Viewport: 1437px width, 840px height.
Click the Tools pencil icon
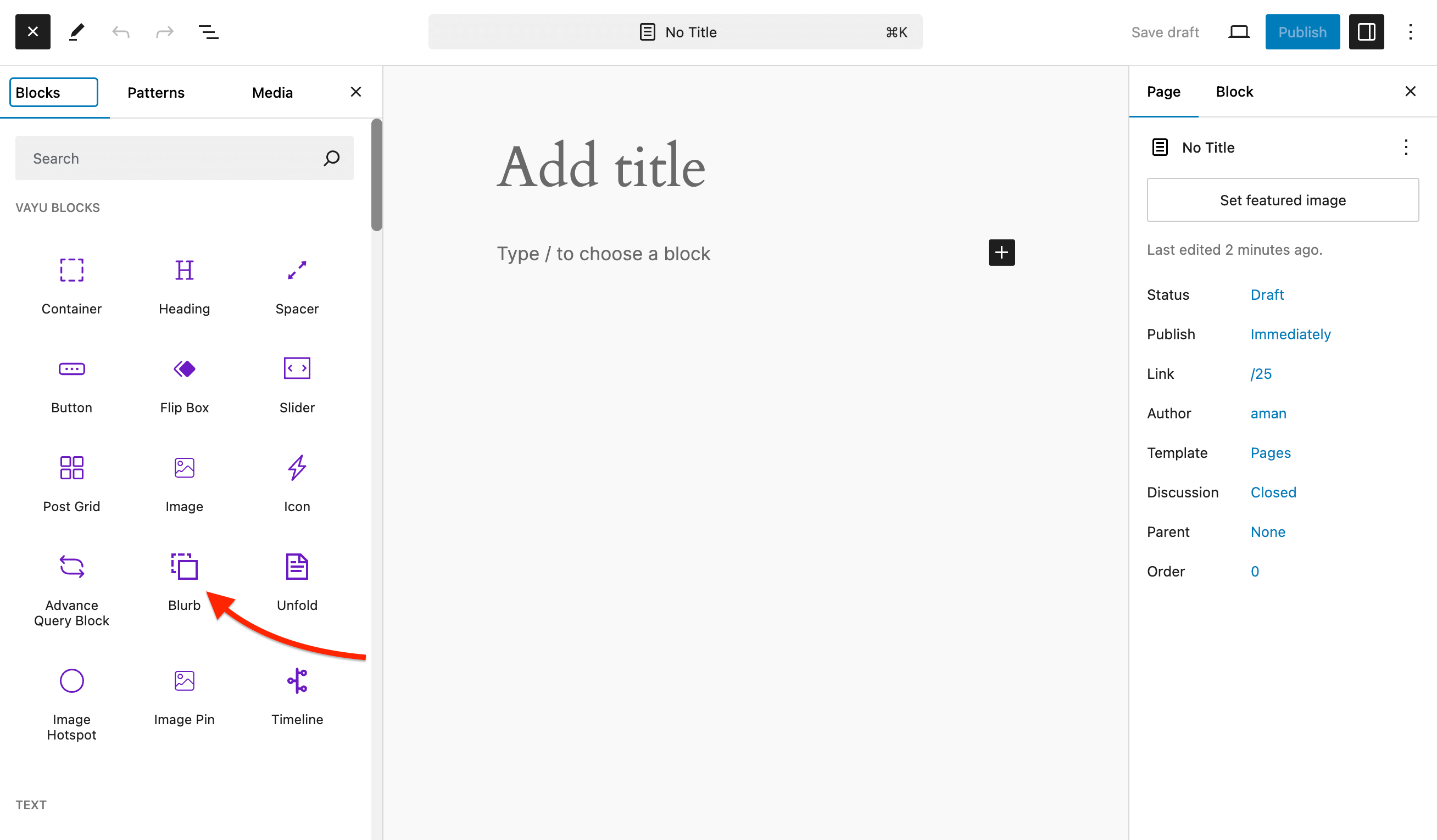[x=76, y=32]
